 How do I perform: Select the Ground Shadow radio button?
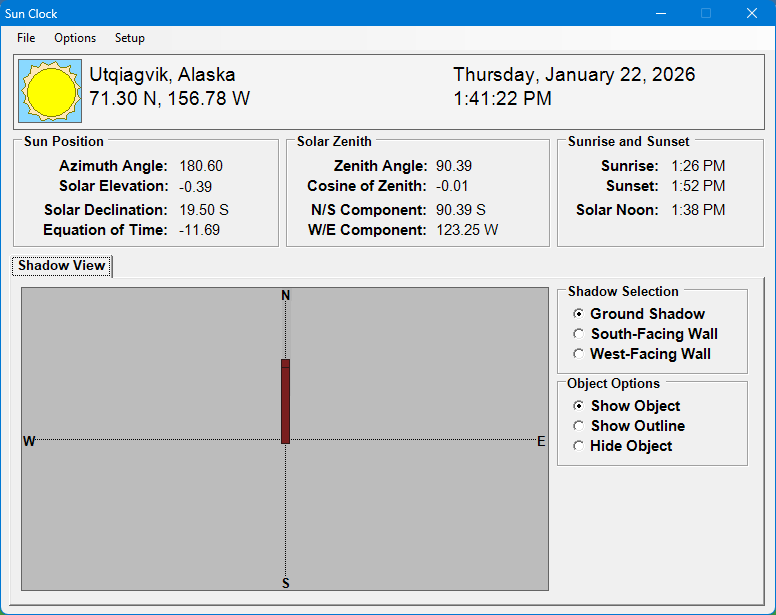(x=579, y=314)
